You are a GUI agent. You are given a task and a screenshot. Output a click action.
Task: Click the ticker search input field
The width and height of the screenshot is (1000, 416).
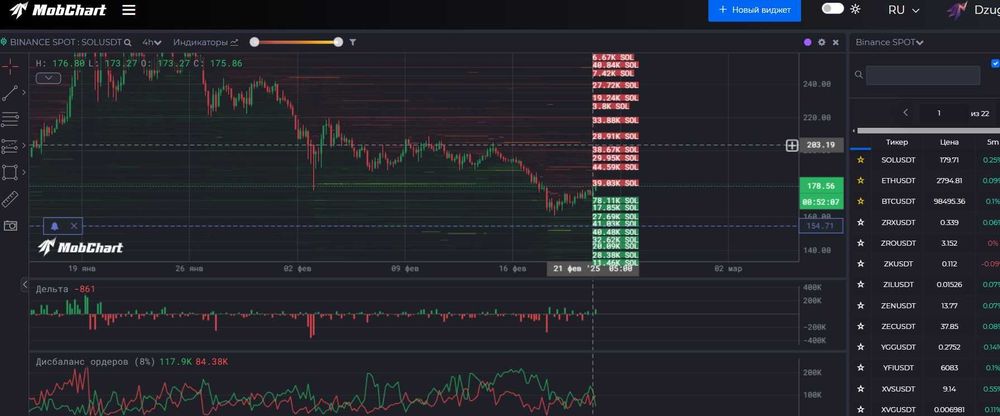coord(923,75)
